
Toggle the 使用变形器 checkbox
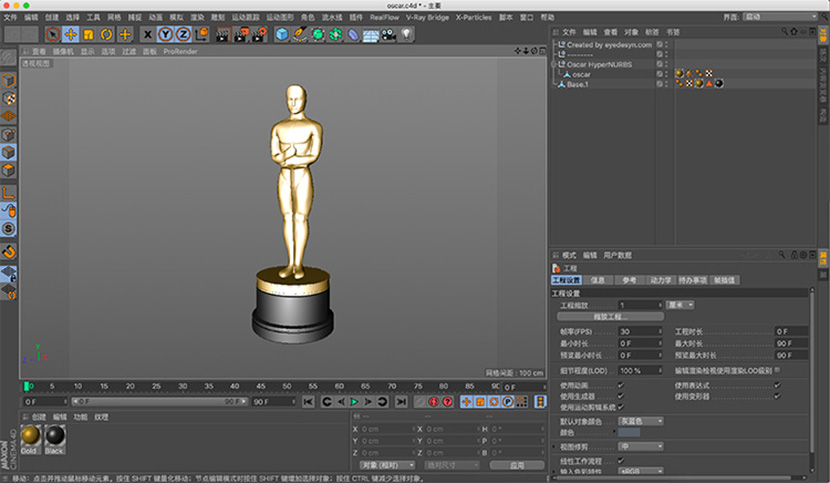tap(777, 396)
